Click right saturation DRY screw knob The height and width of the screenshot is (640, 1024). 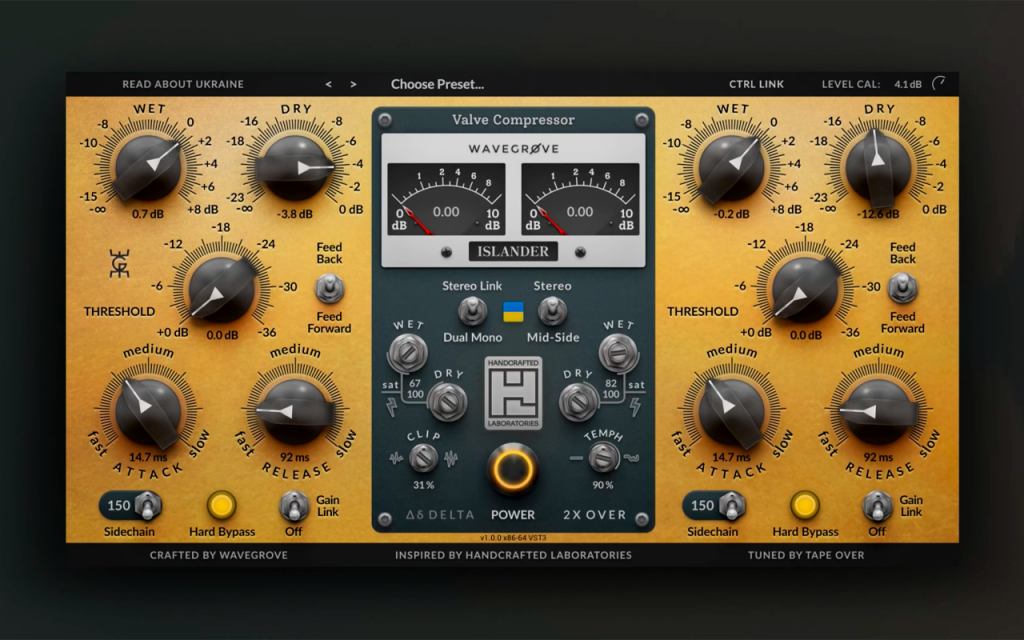click(579, 402)
